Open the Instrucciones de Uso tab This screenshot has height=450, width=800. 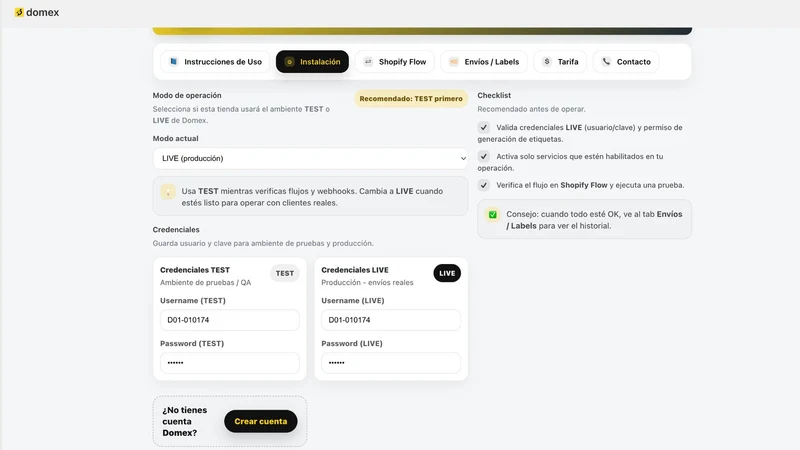click(x=215, y=62)
